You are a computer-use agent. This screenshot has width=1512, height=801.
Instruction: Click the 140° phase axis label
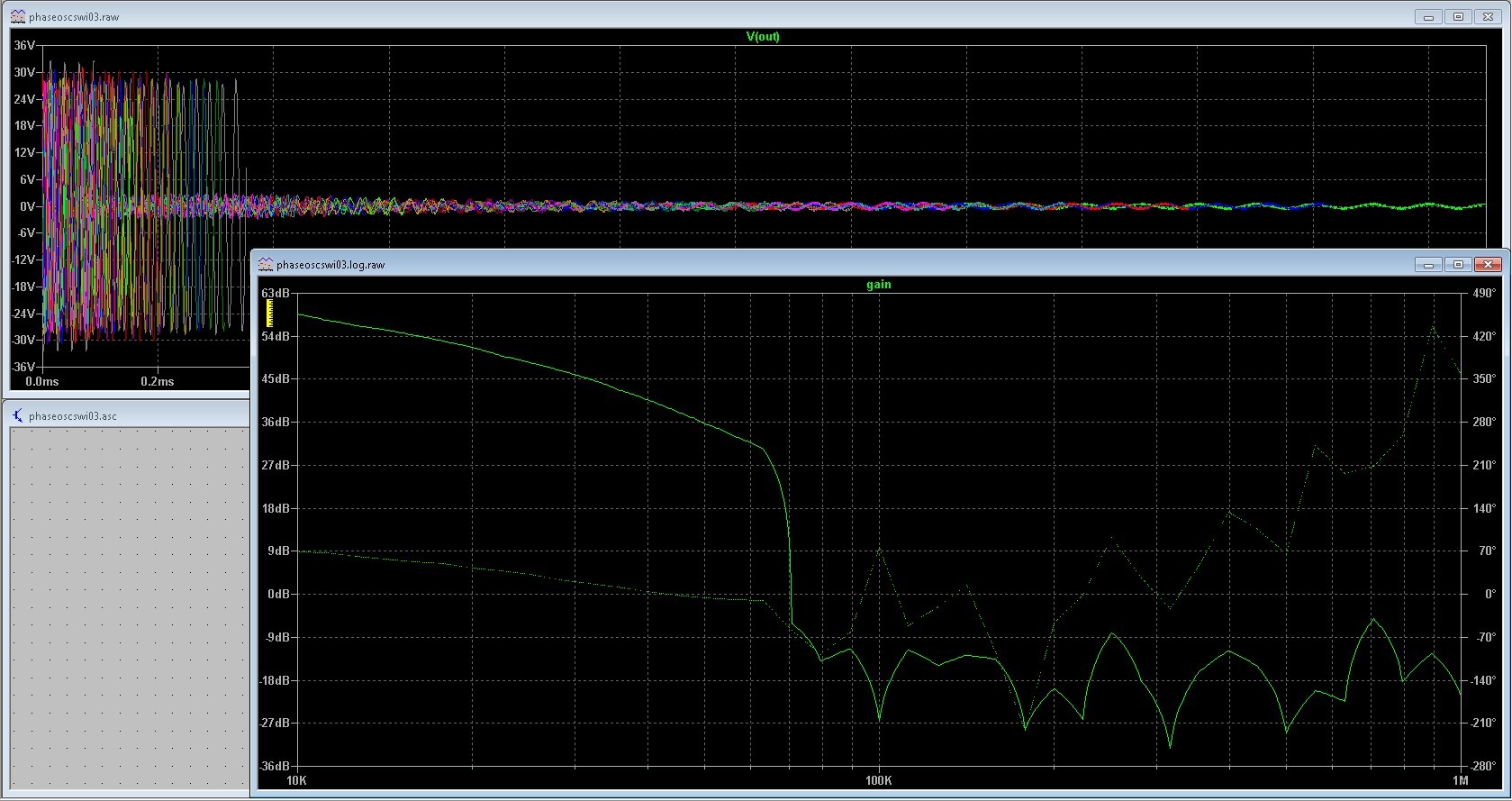point(1484,508)
